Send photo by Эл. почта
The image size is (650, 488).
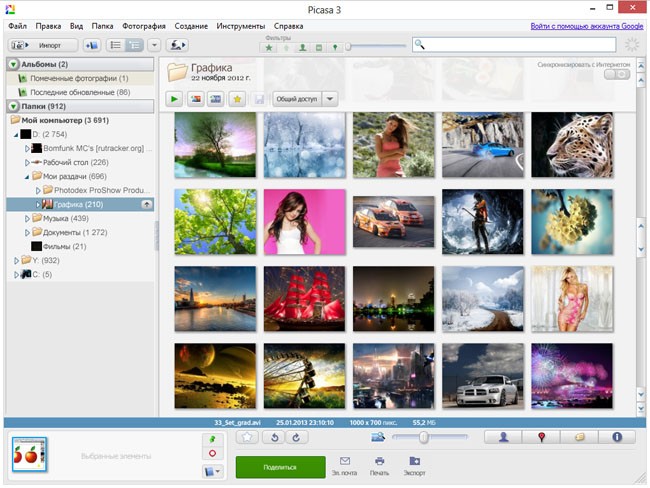pos(344,466)
